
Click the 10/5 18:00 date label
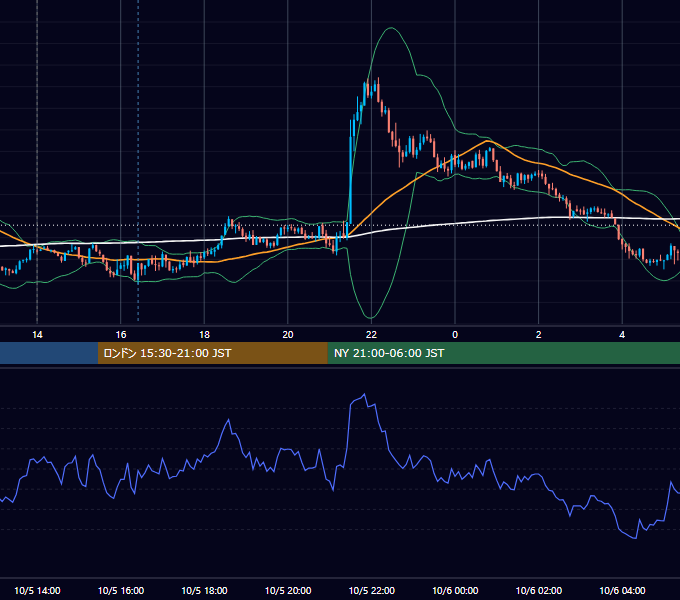click(204, 590)
